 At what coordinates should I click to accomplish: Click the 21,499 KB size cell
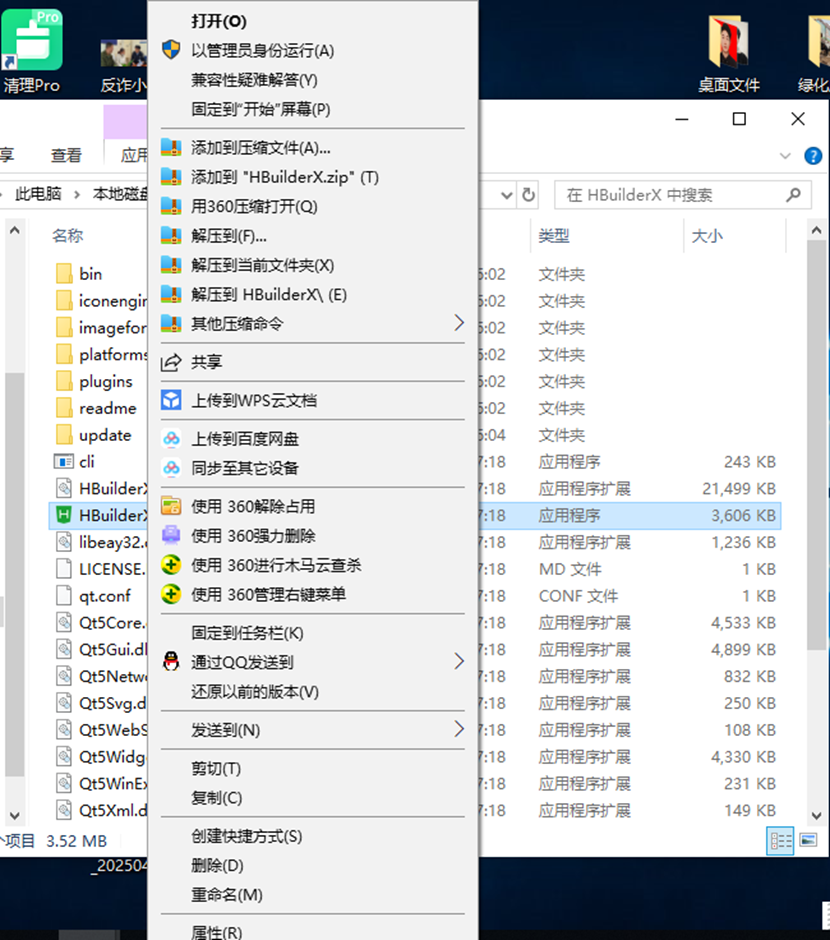pos(739,489)
